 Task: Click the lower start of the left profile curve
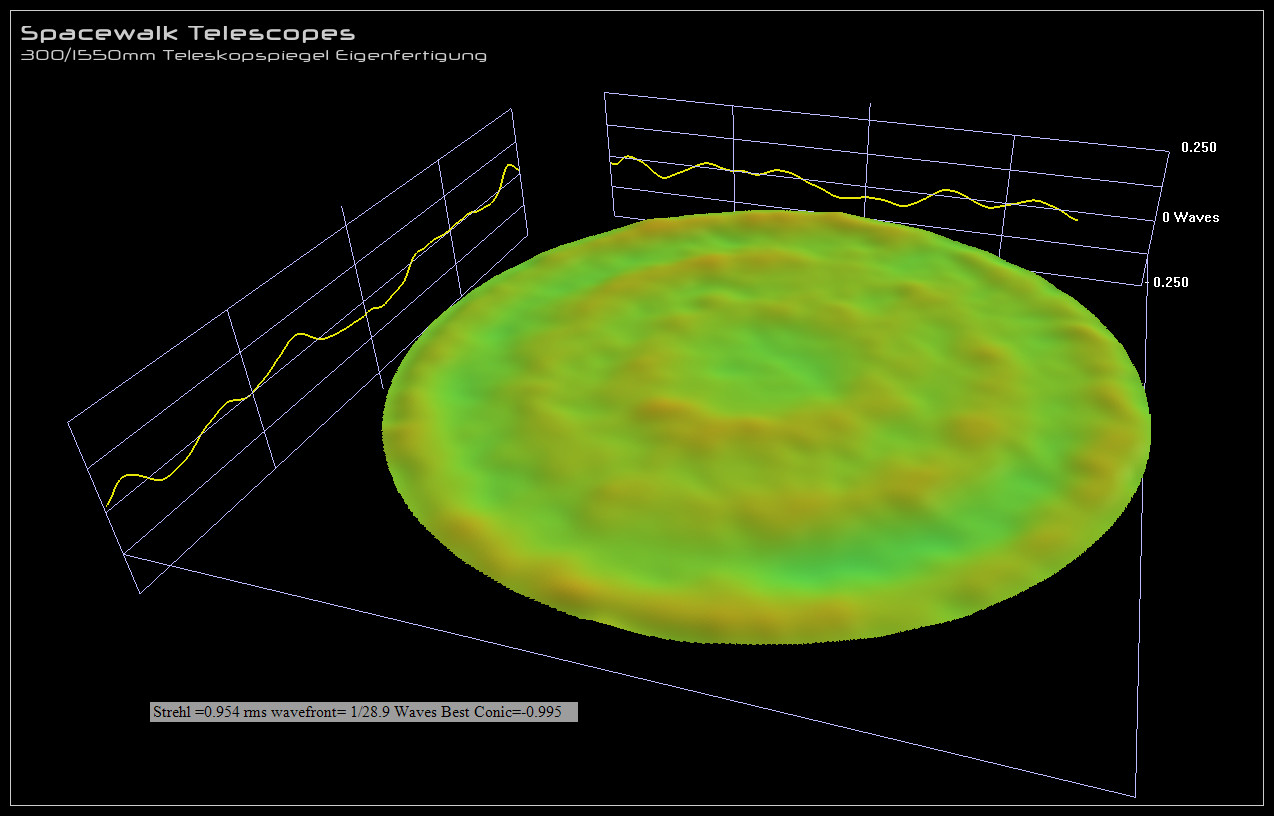[x=107, y=506]
